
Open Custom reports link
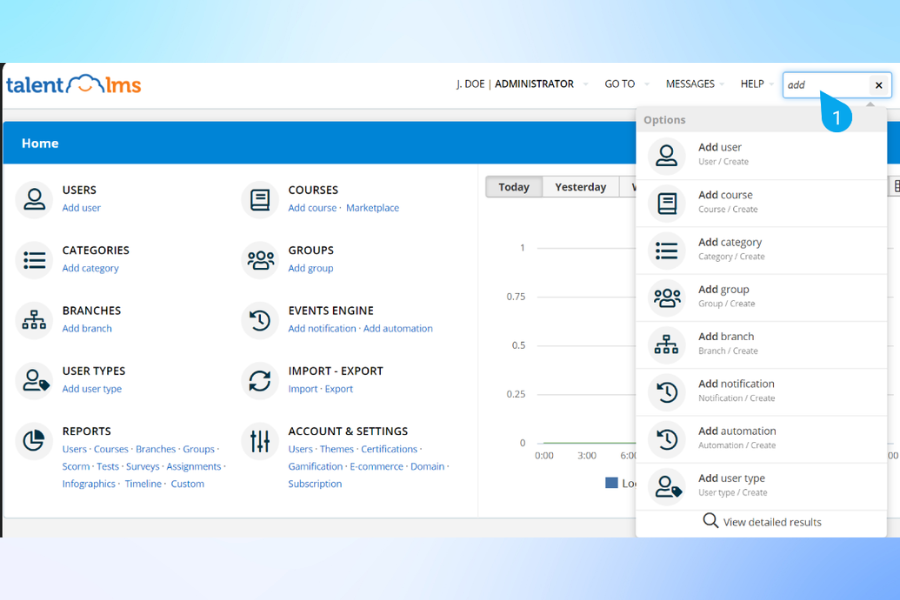(x=187, y=483)
